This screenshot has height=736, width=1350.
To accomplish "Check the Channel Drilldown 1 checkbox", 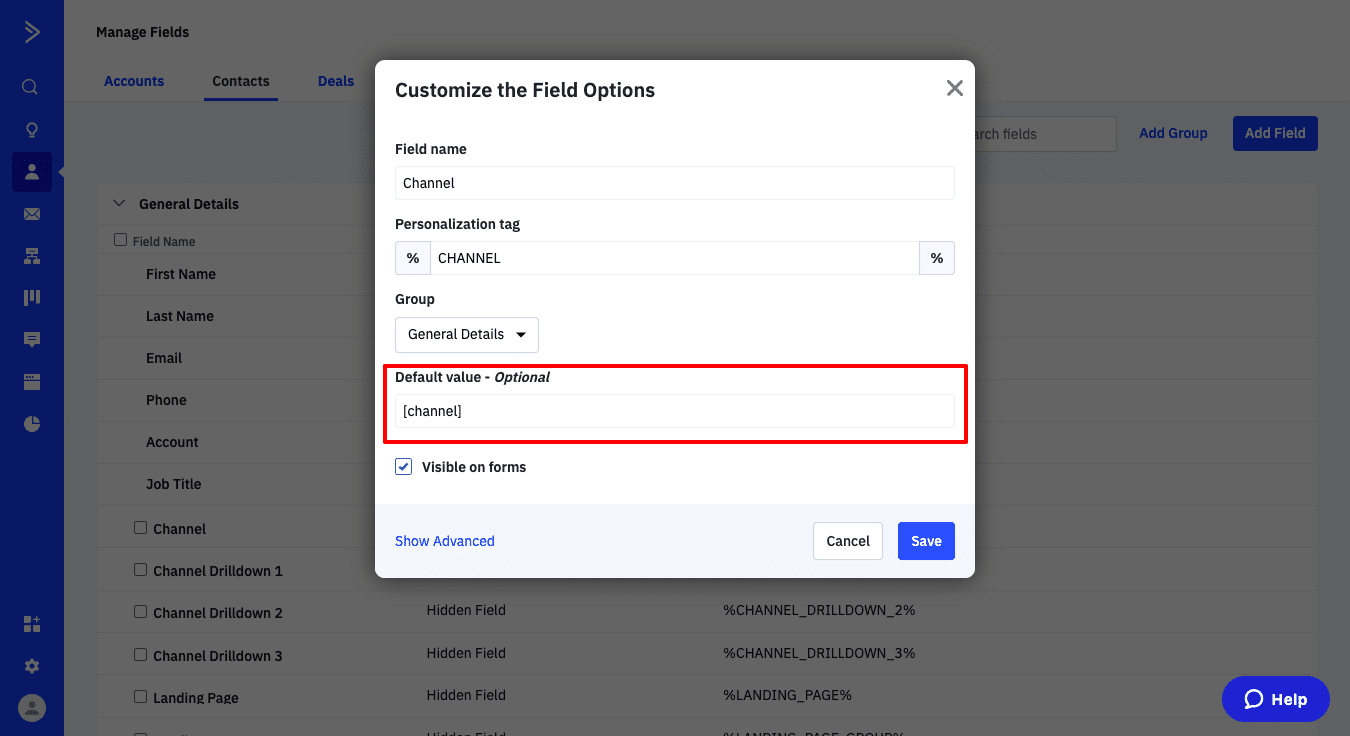I will pos(140,570).
